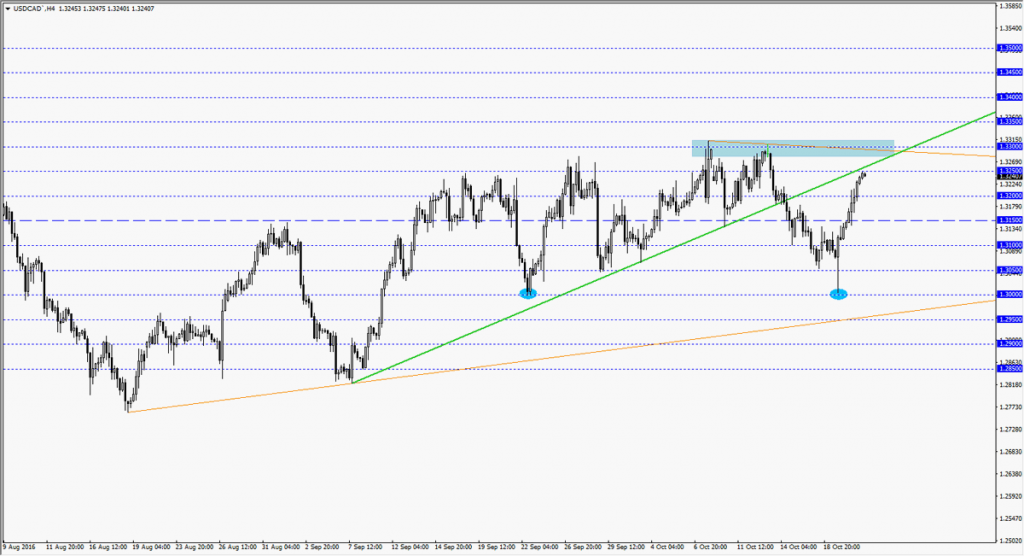
Task: Click the 12 Sep 04:00 time label
Action: coord(410,547)
